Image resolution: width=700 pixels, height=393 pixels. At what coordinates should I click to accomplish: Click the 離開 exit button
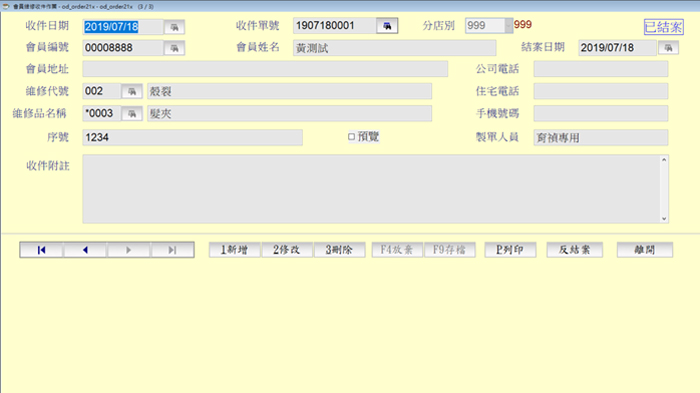point(645,250)
